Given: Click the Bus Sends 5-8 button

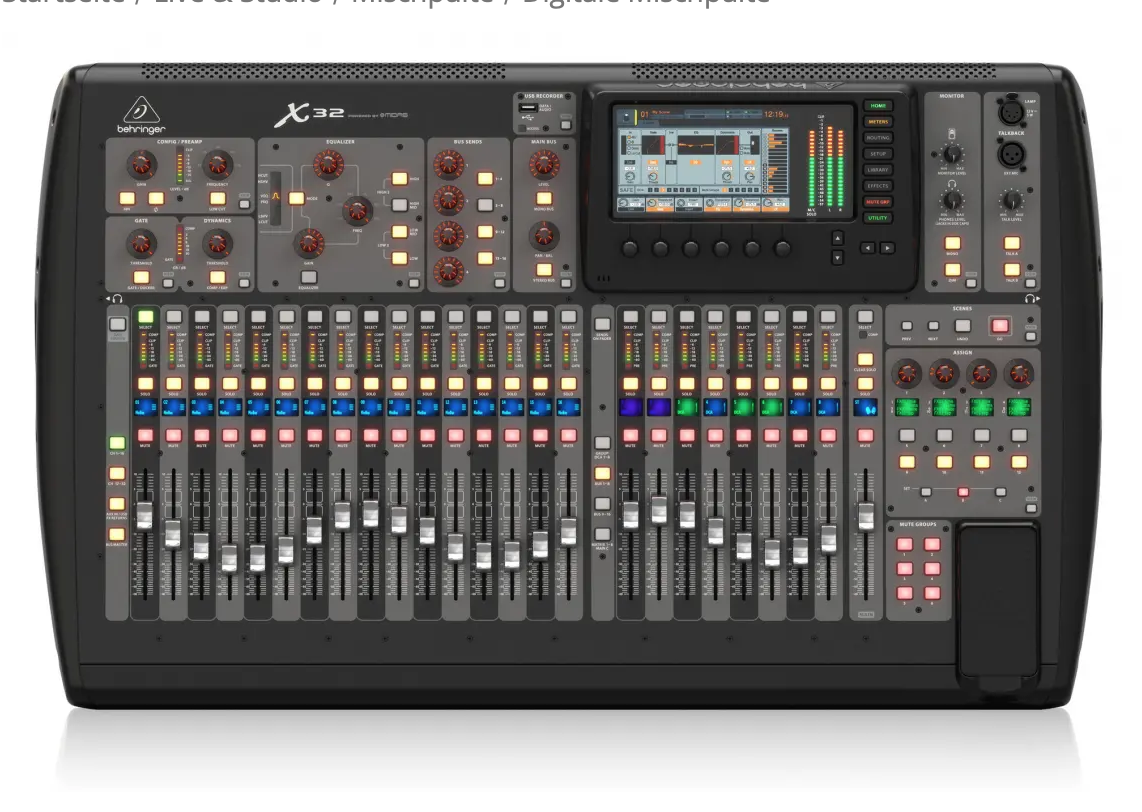Looking at the screenshot, I should [485, 205].
